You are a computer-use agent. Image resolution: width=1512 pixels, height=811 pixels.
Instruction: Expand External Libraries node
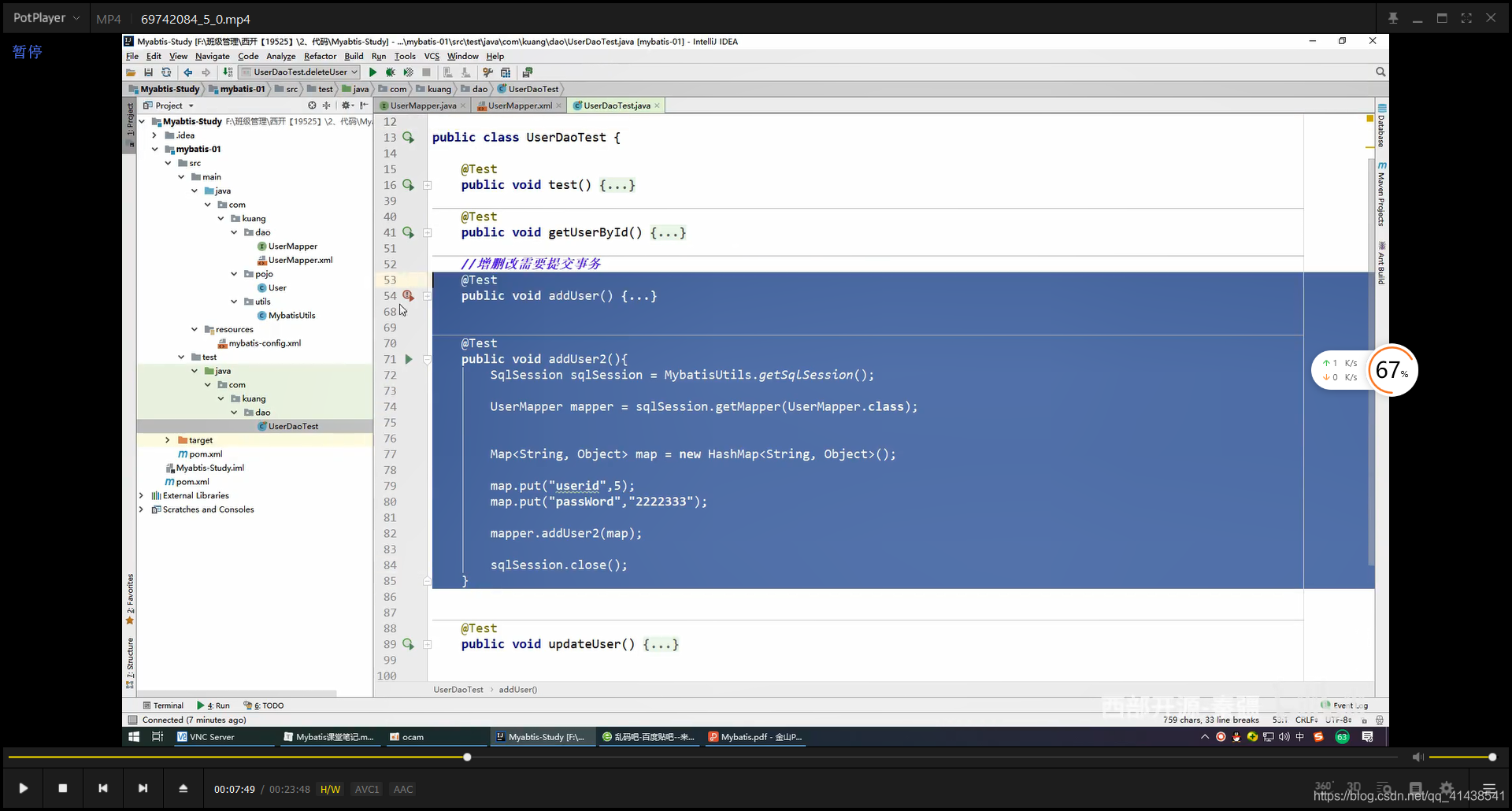pos(142,496)
